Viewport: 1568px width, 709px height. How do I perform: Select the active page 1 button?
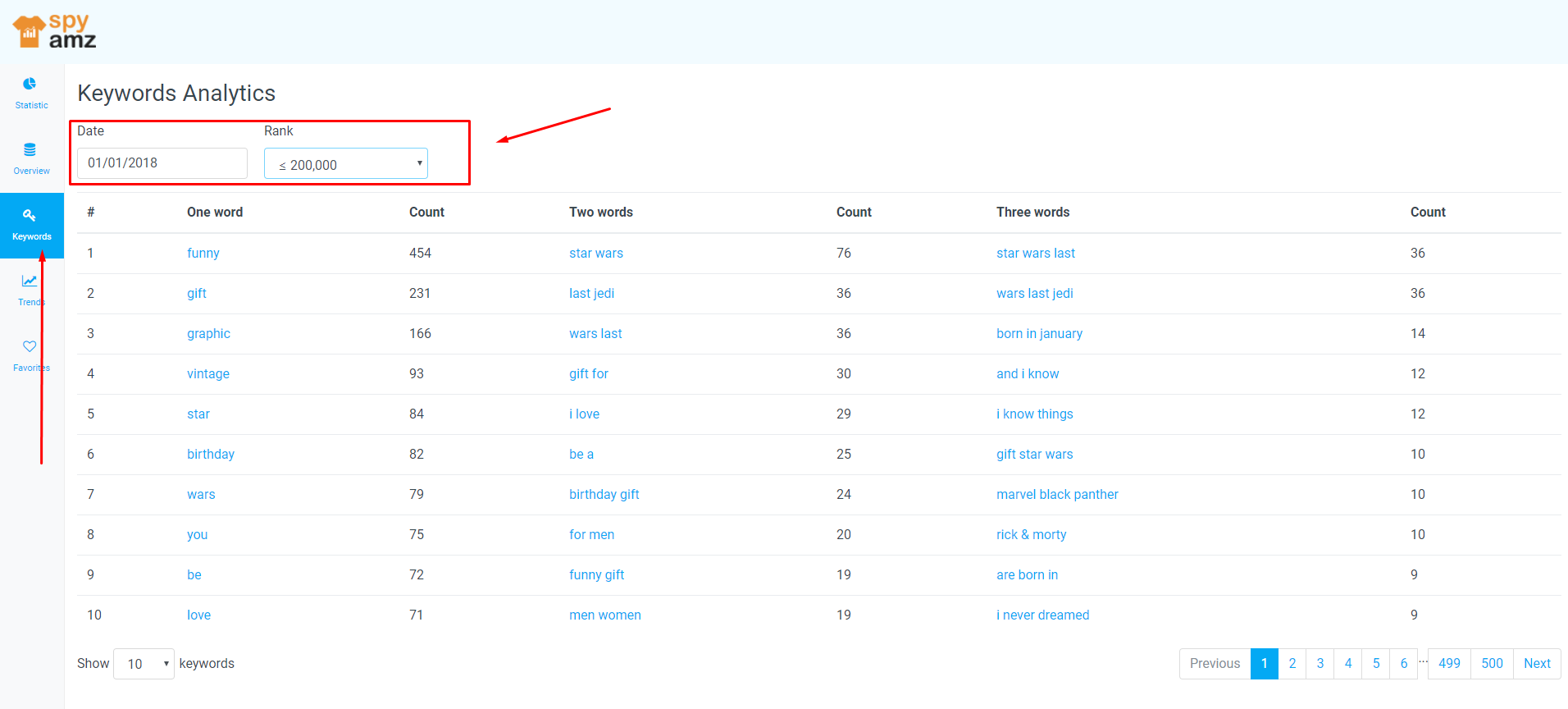pyautogui.click(x=1265, y=663)
